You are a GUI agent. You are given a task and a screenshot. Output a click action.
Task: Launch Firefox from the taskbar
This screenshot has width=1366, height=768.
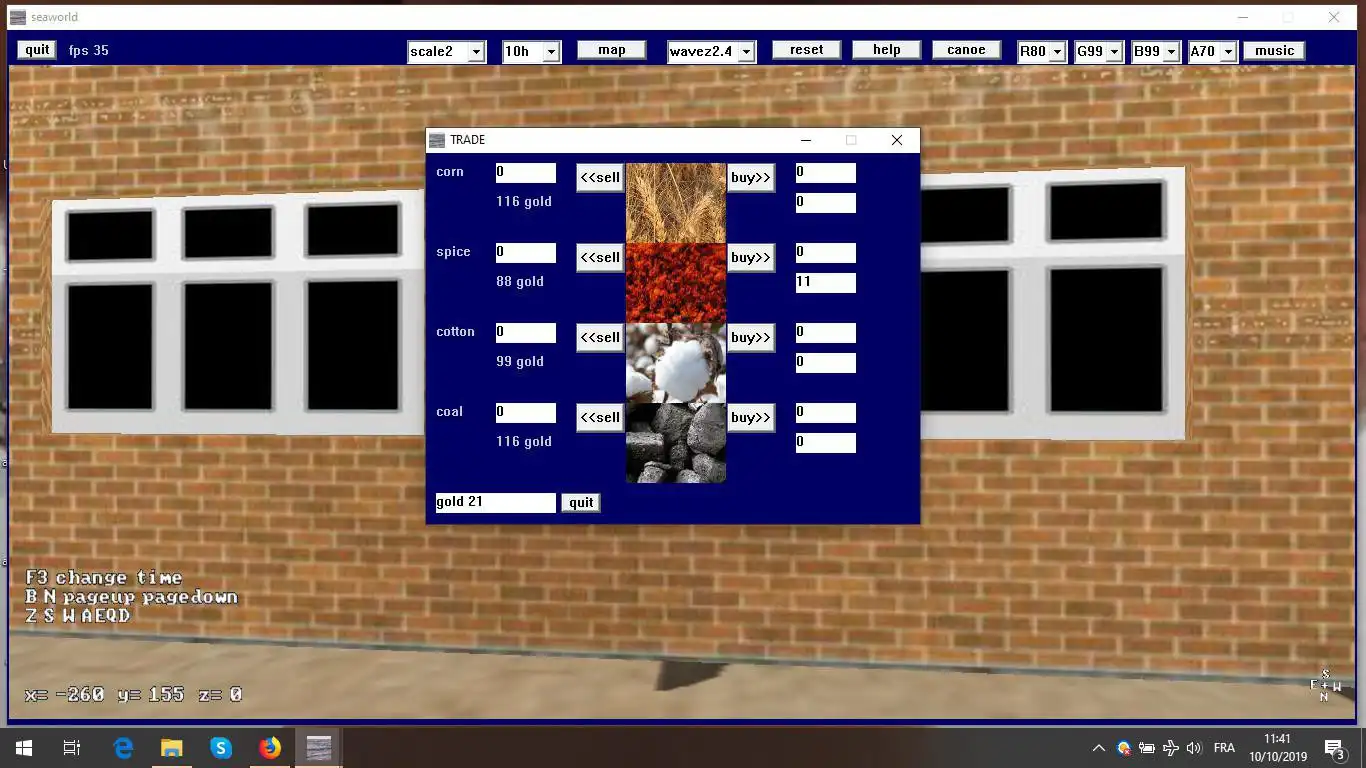point(270,747)
